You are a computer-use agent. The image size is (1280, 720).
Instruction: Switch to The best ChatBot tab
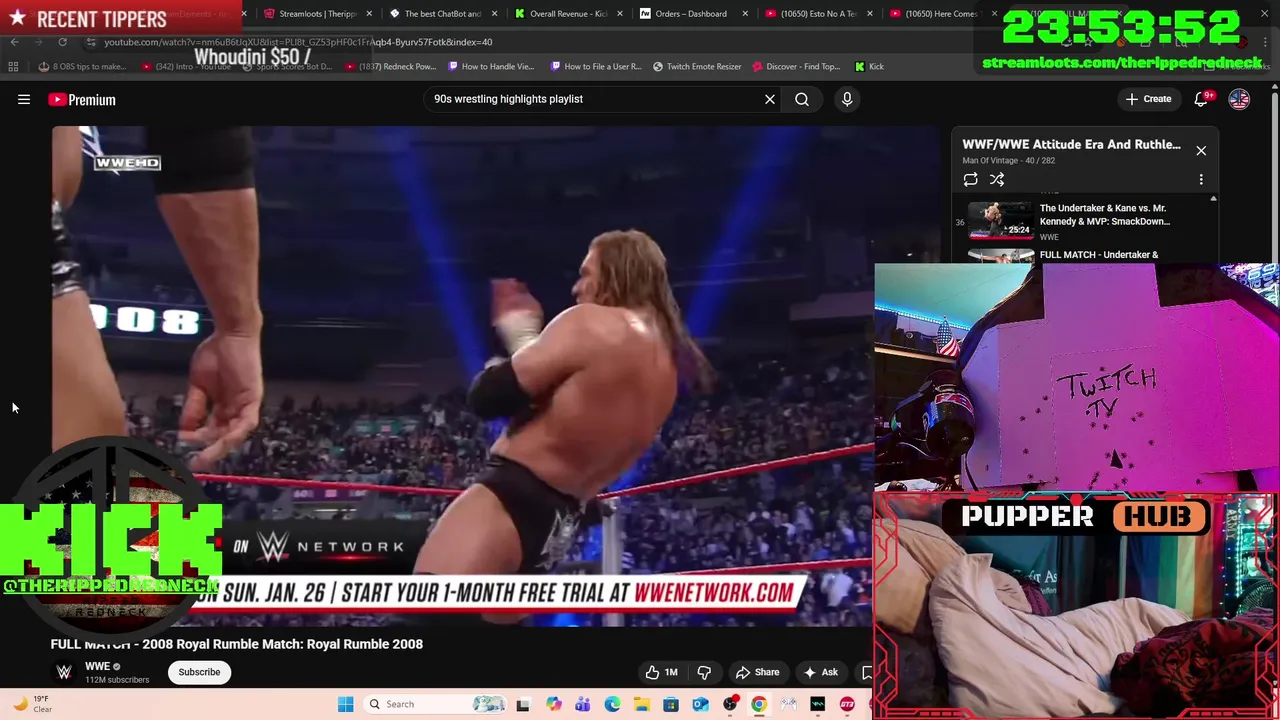click(x=442, y=14)
